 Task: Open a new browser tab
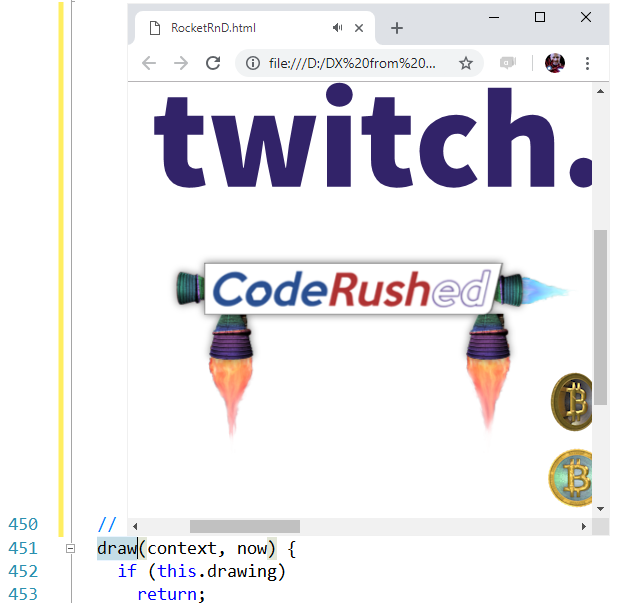pos(397,28)
